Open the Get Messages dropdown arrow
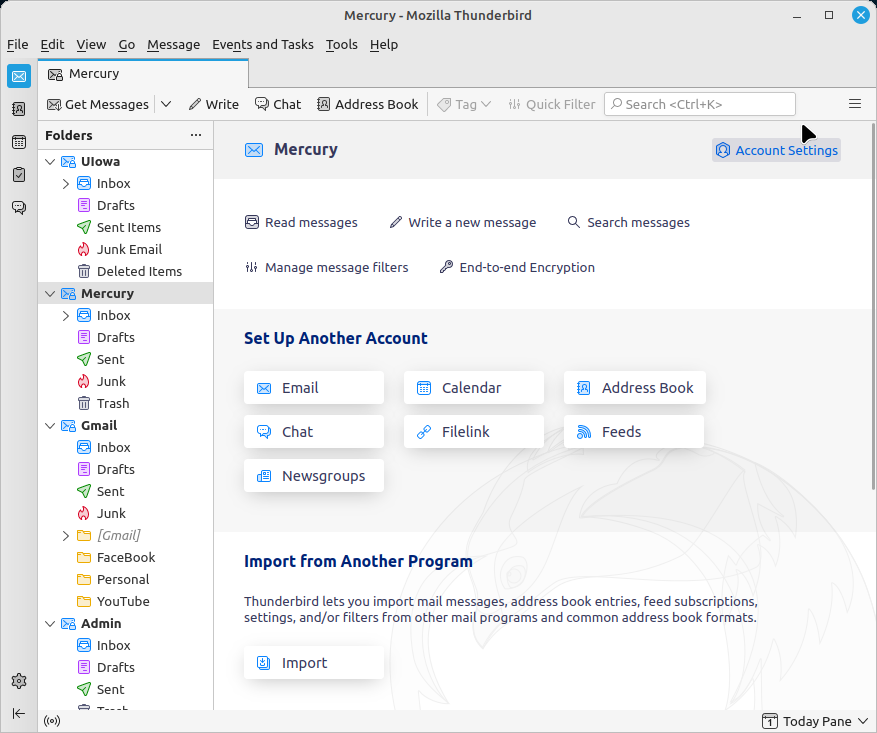This screenshot has height=733, width=877. coord(166,104)
